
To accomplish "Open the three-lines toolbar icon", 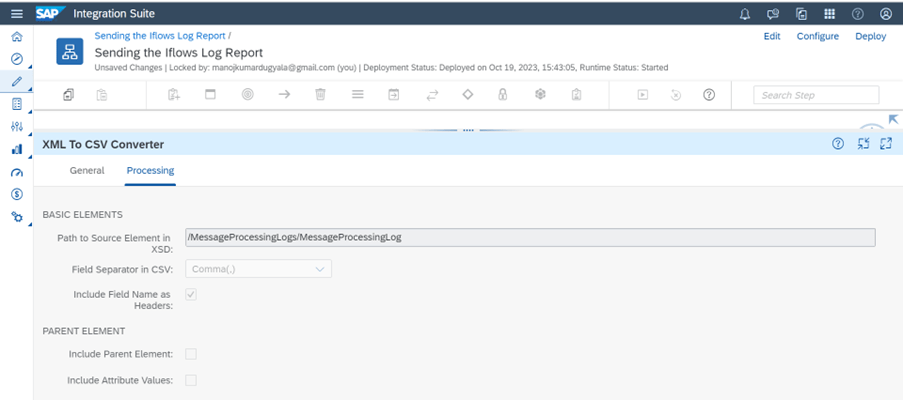I will pos(358,95).
